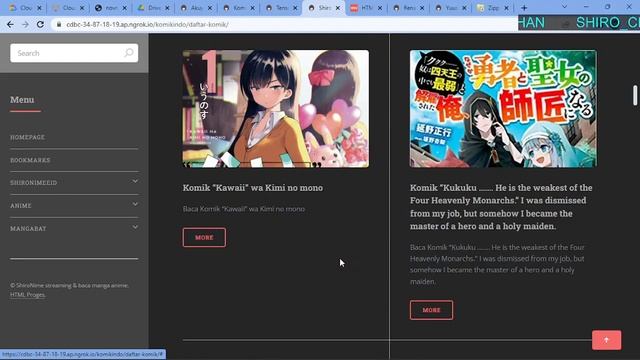Click MORE under the Kukuku komik

click(431, 310)
